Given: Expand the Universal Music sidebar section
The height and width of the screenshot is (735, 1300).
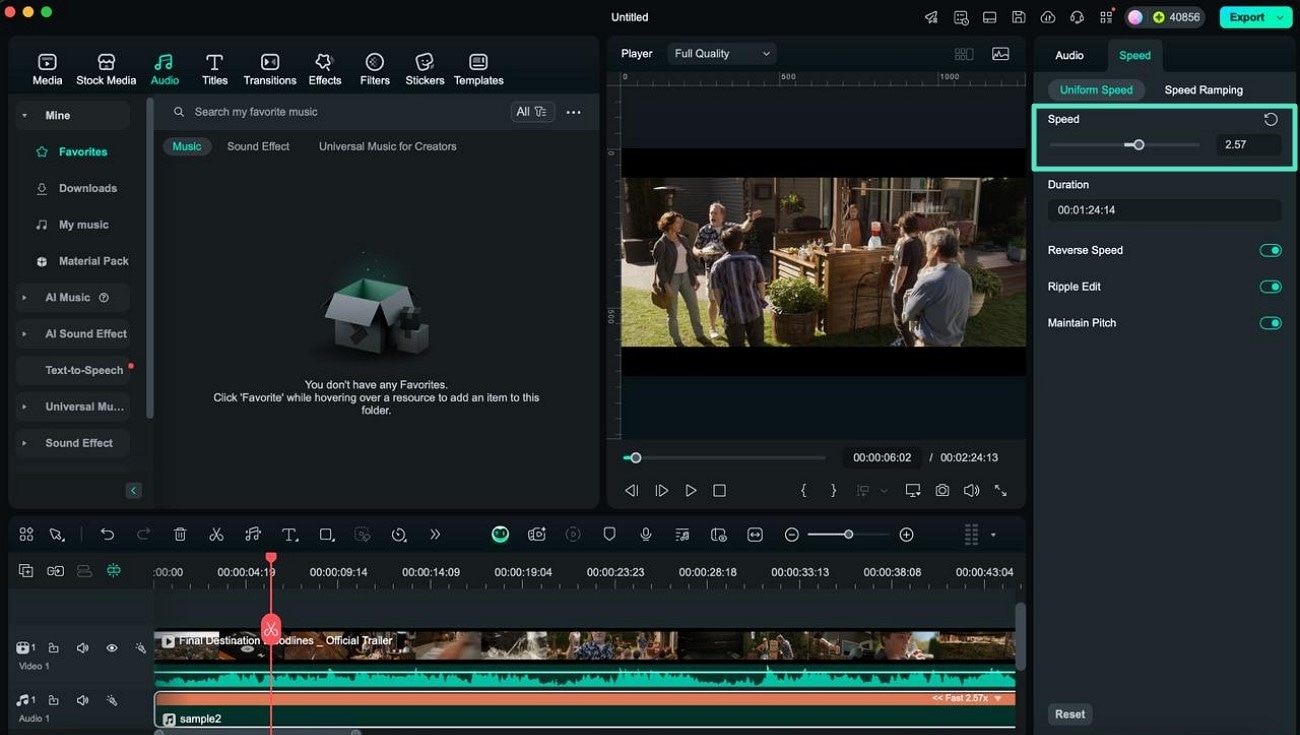Looking at the screenshot, I should pyautogui.click(x=24, y=407).
